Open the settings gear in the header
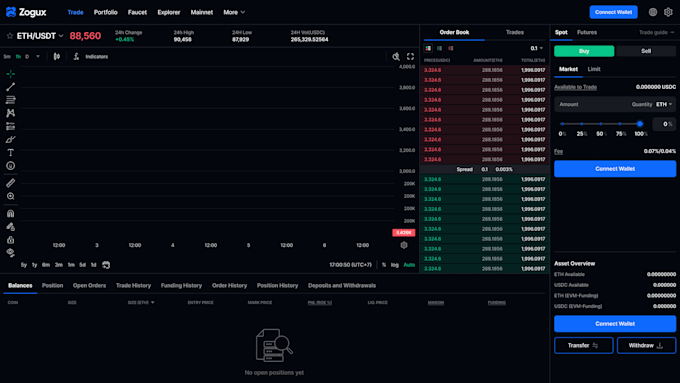The width and height of the screenshot is (680, 383). pyautogui.click(x=668, y=12)
